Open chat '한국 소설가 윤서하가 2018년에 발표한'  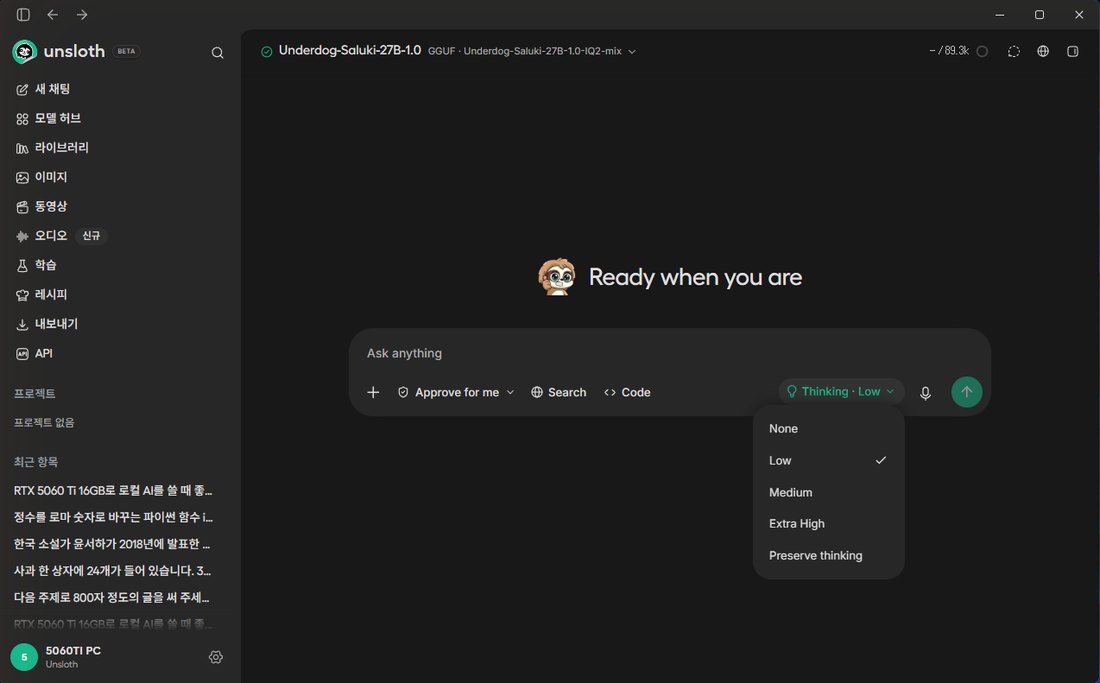coord(114,544)
